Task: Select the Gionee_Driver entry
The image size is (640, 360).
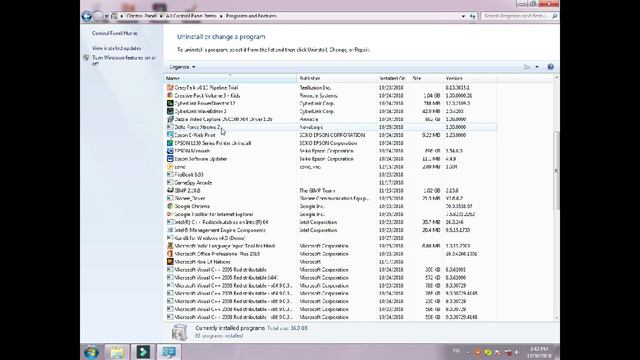Action: pos(189,198)
